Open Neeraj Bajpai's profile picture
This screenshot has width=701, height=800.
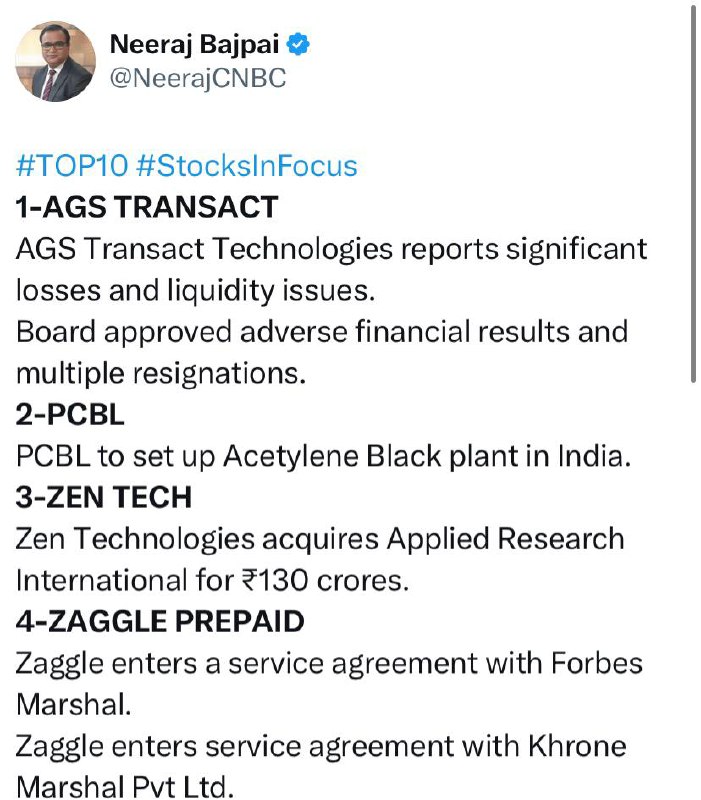56,61
